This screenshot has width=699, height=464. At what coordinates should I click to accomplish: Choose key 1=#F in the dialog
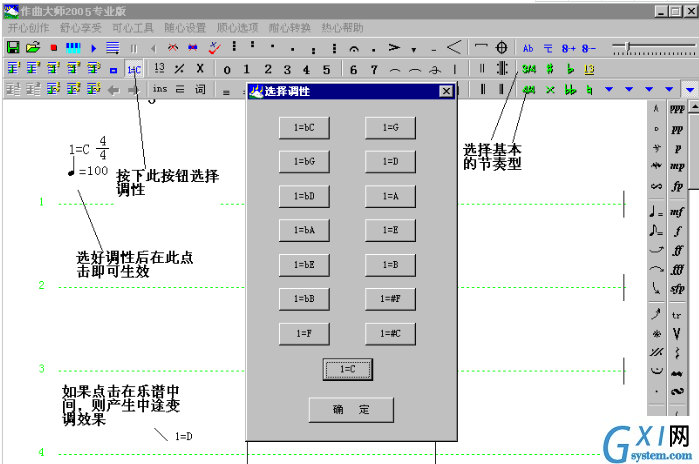pyautogui.click(x=390, y=299)
